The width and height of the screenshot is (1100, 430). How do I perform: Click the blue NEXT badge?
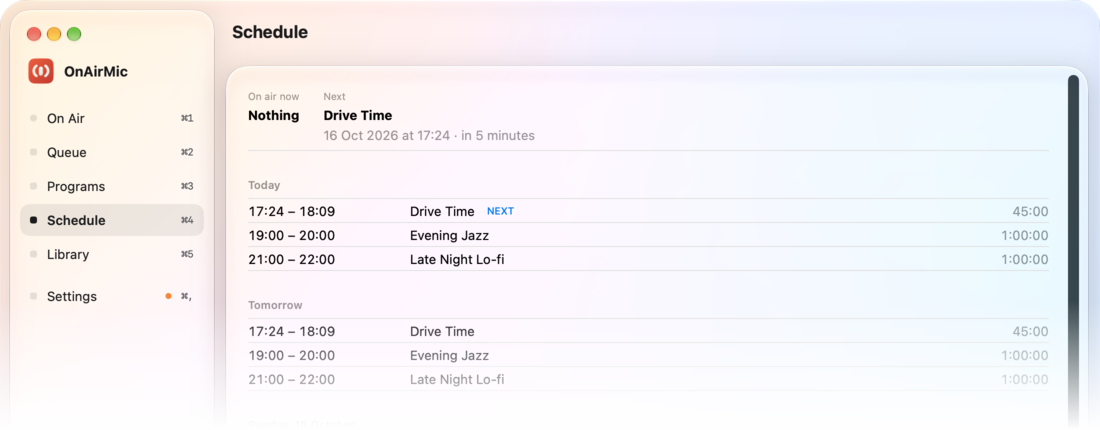[x=500, y=211]
